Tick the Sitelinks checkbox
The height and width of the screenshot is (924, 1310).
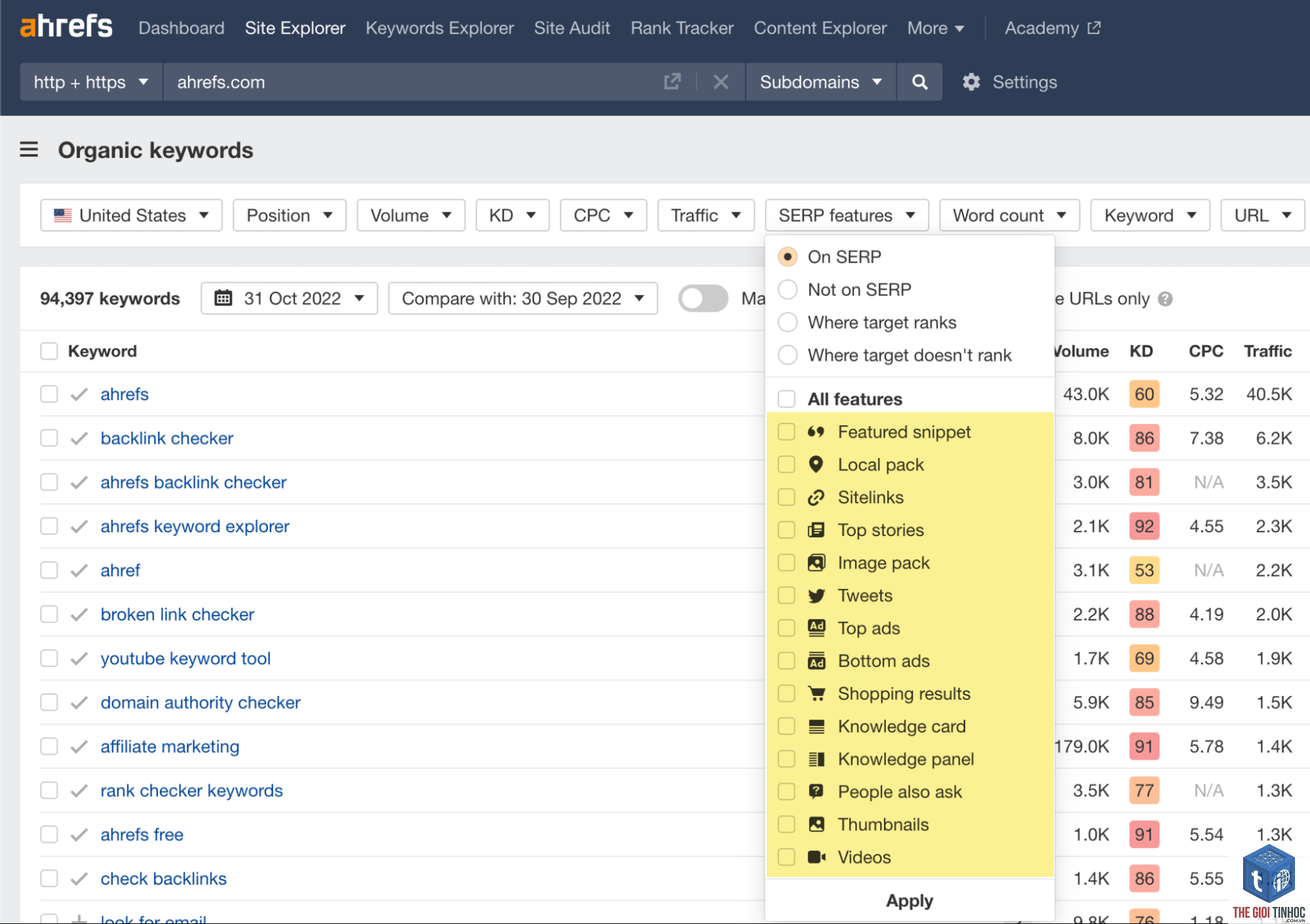[x=786, y=497]
